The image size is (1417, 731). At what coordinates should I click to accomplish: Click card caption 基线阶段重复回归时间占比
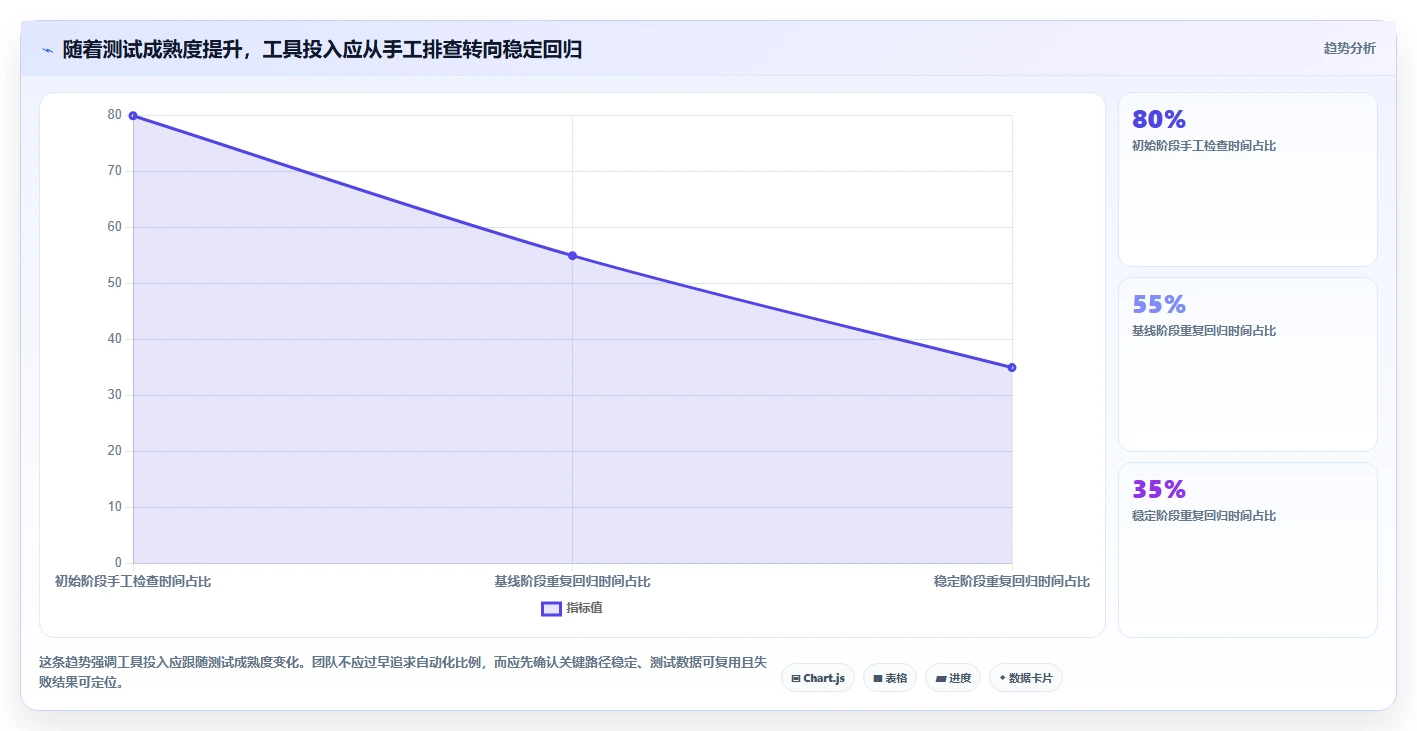pyautogui.click(x=1204, y=331)
